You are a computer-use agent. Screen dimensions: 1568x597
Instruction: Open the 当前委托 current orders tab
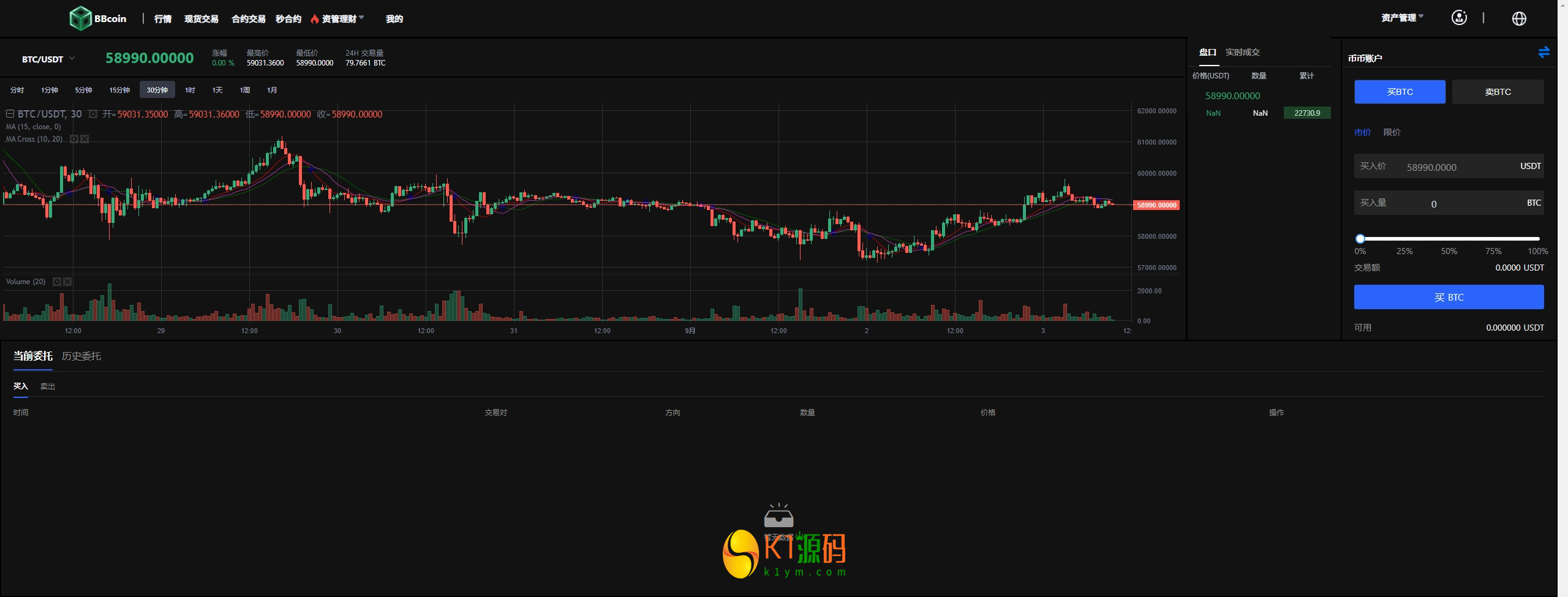(33, 356)
